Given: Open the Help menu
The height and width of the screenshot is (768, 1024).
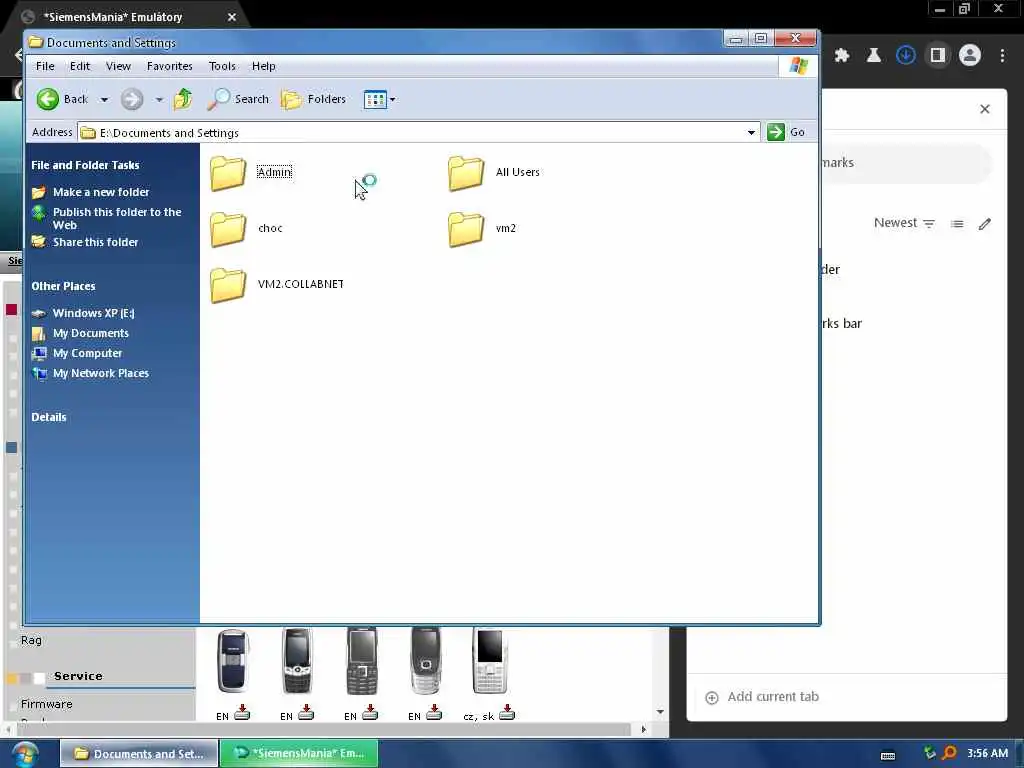Looking at the screenshot, I should pyautogui.click(x=264, y=66).
